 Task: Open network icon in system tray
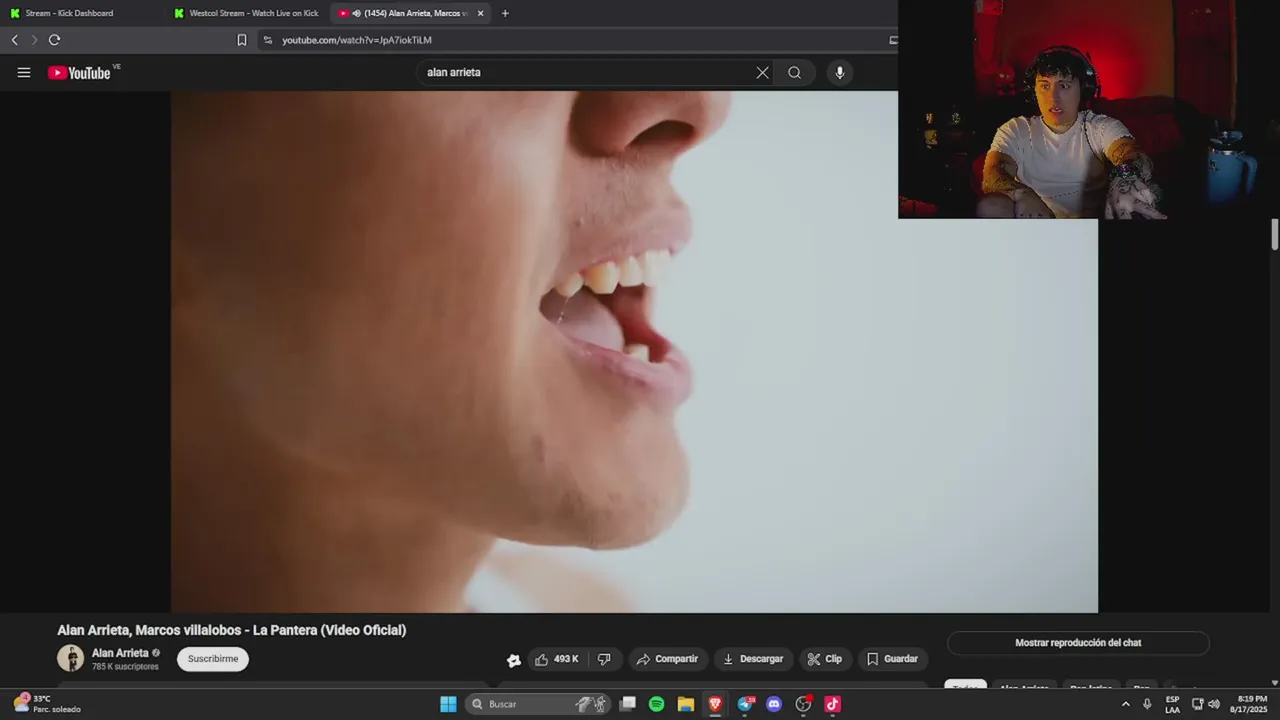[1197, 704]
